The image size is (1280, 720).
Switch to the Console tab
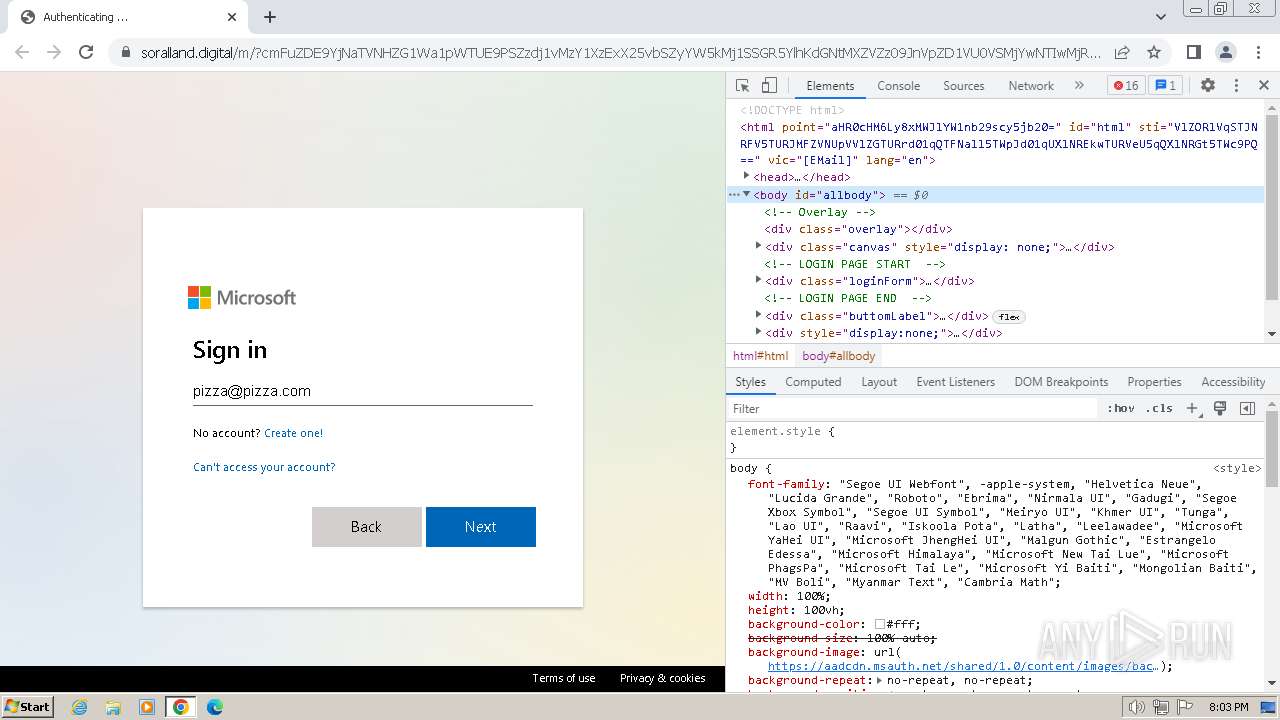pos(898,86)
